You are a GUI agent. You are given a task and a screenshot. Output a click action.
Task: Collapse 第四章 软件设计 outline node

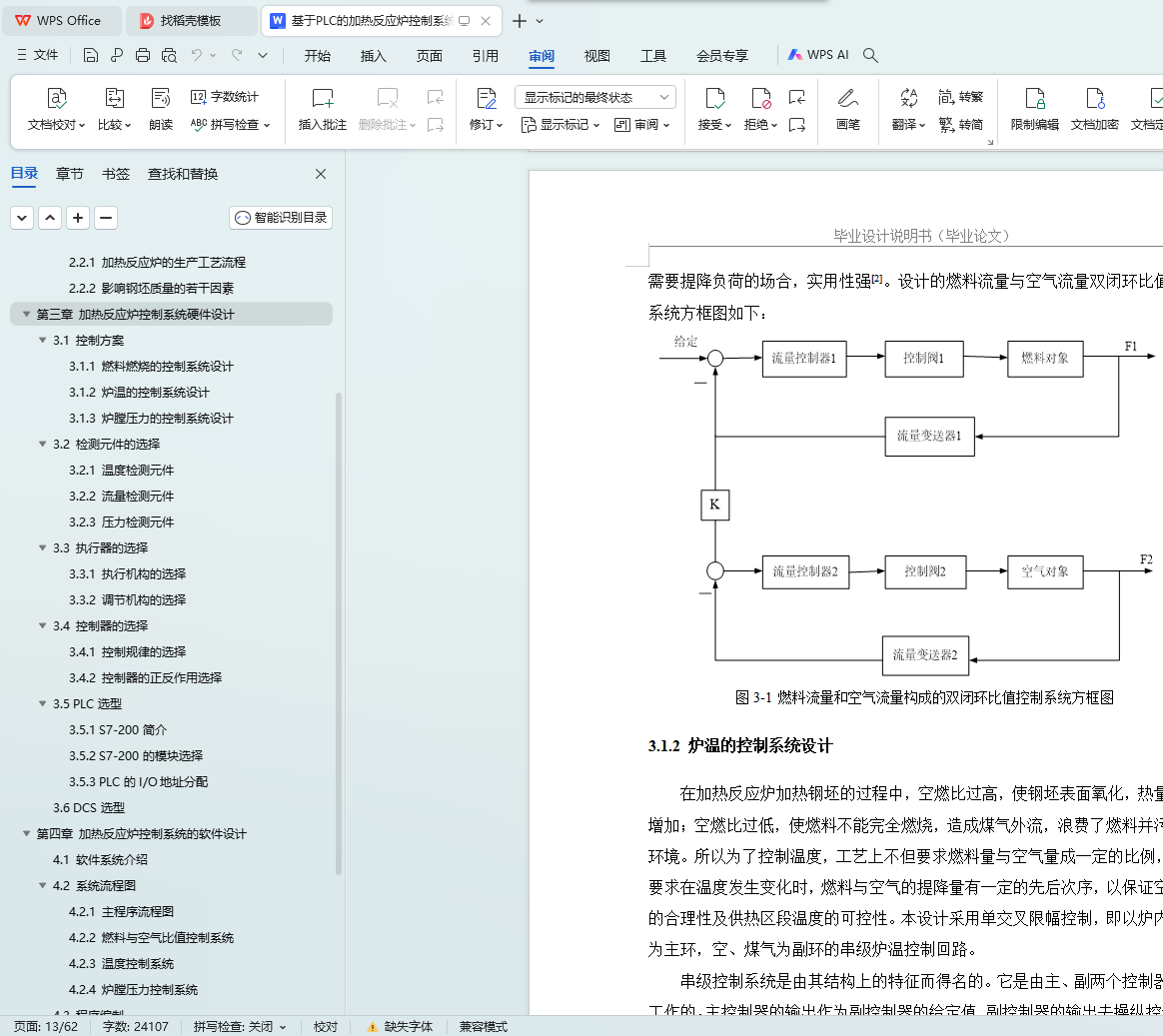[x=27, y=833]
